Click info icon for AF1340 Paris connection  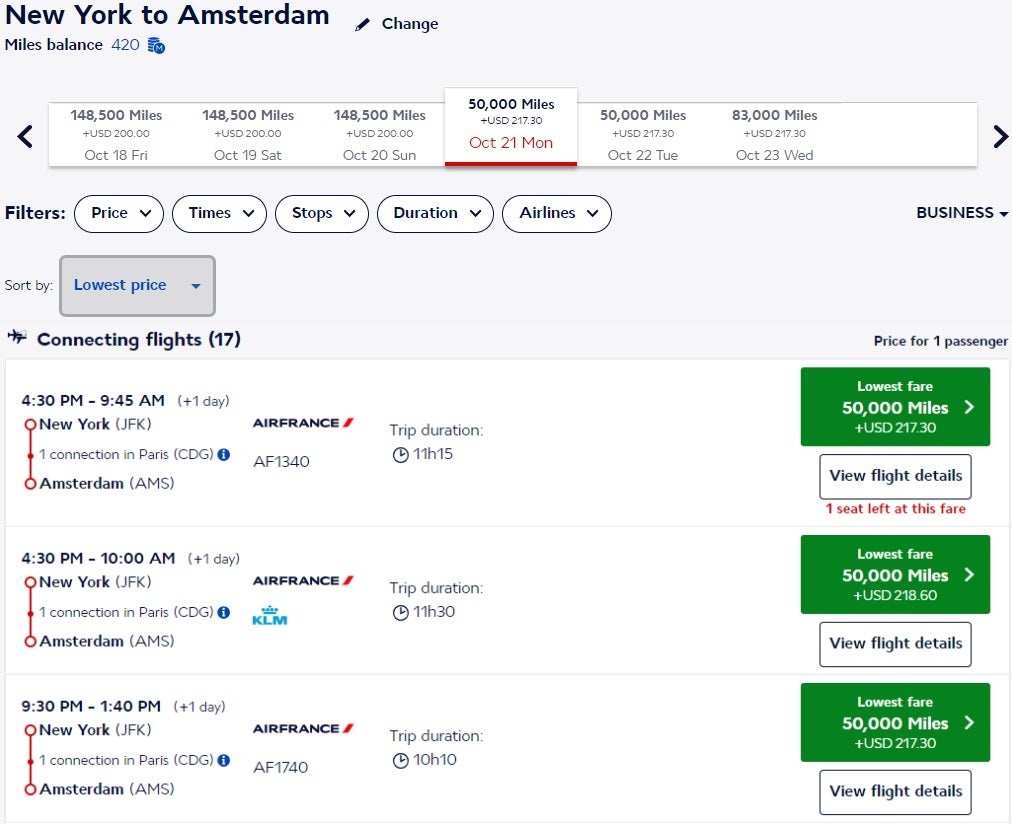coord(224,454)
